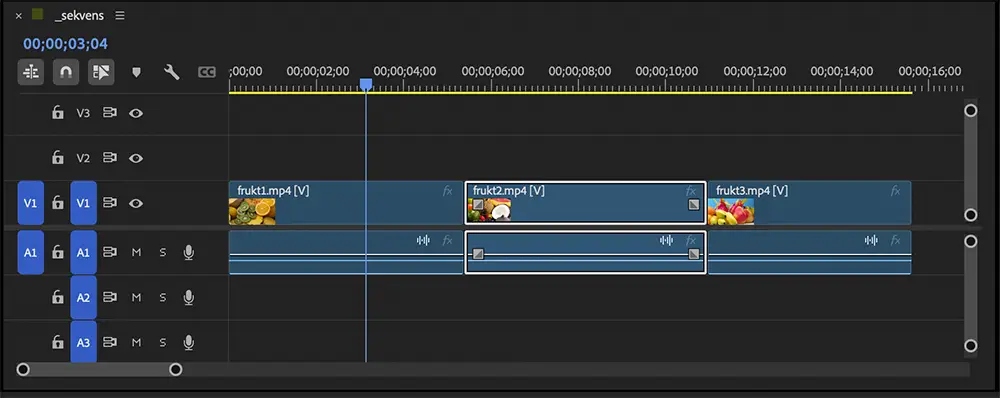Toggle sync lock for V3

(110, 113)
